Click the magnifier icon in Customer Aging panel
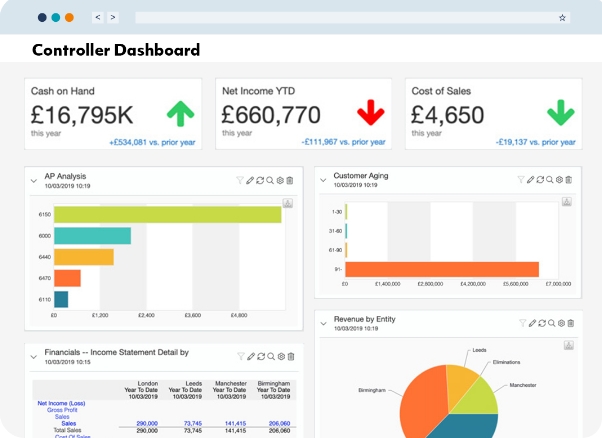This screenshot has height=438, width=602. [x=549, y=180]
